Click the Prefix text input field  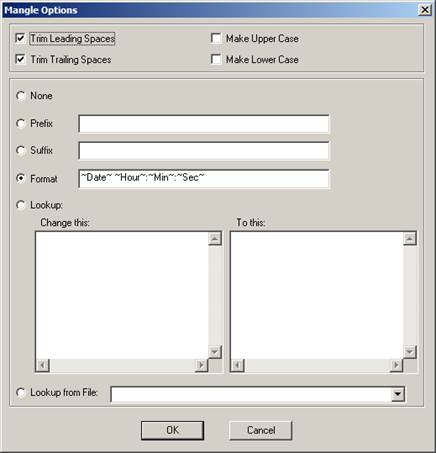point(204,124)
